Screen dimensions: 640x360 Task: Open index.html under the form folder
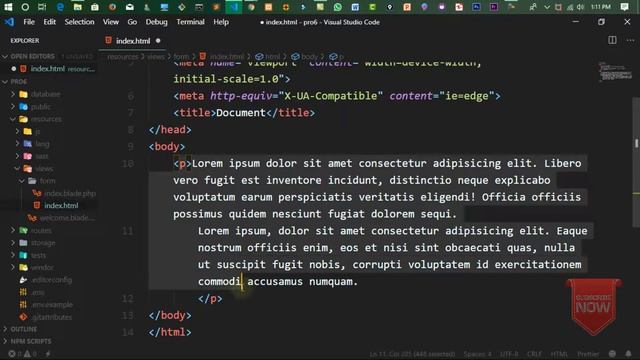61,206
